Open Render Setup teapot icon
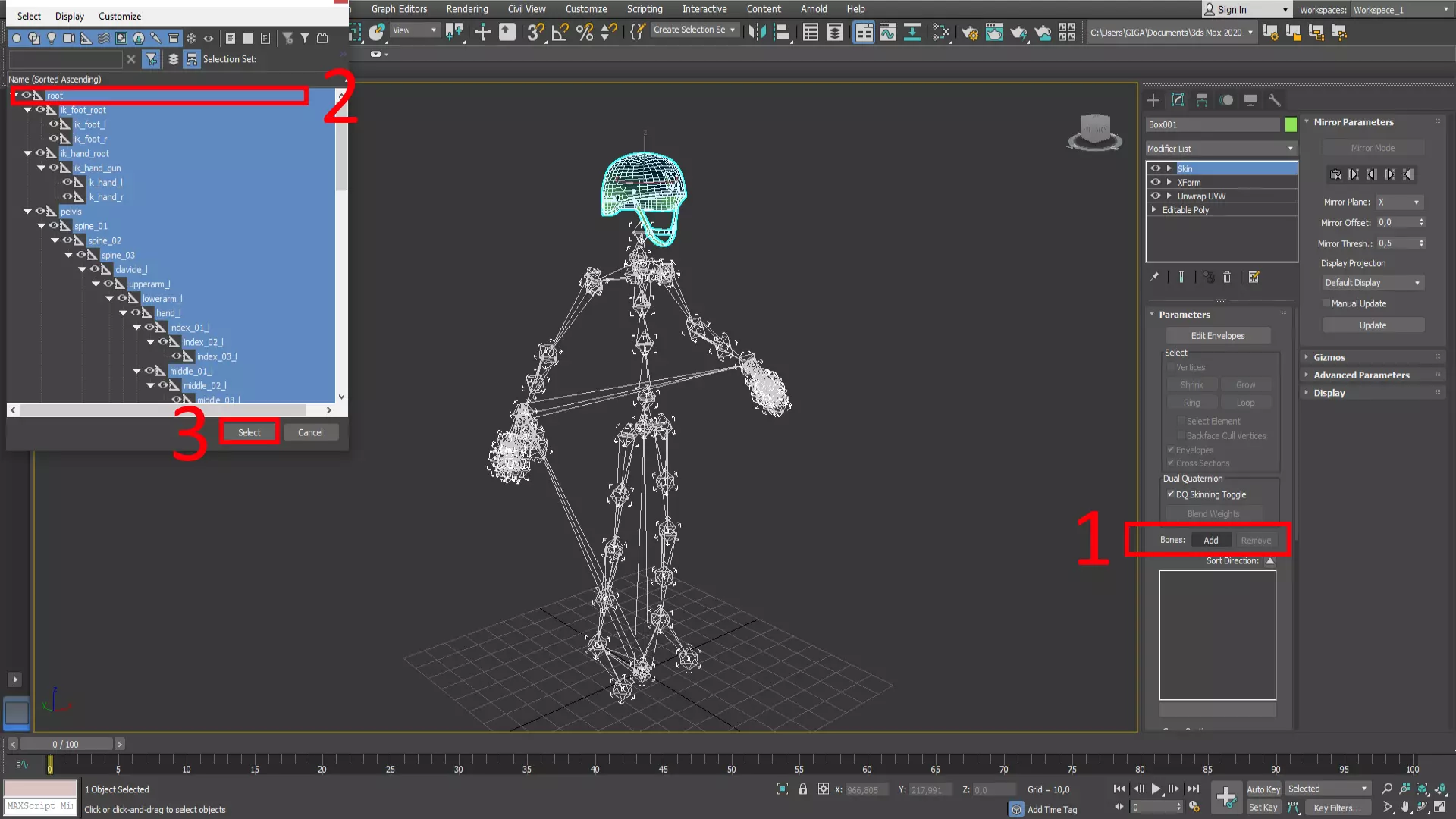The height and width of the screenshot is (819, 1456). click(x=969, y=33)
